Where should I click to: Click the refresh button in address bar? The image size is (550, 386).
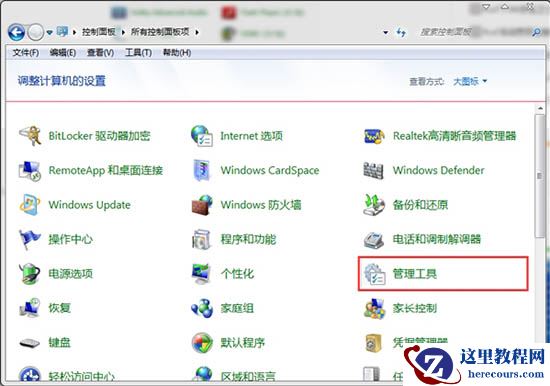(401, 32)
